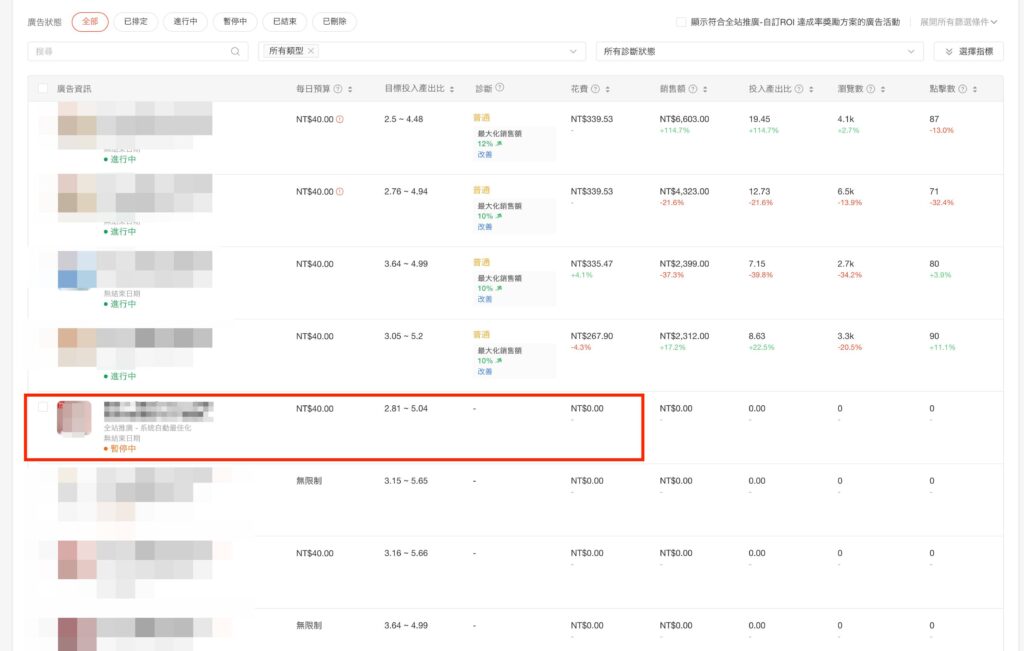Image resolution: width=1024 pixels, height=651 pixels.
Task: Expand 展開所有篩選條件 filters
Action: tap(960, 21)
